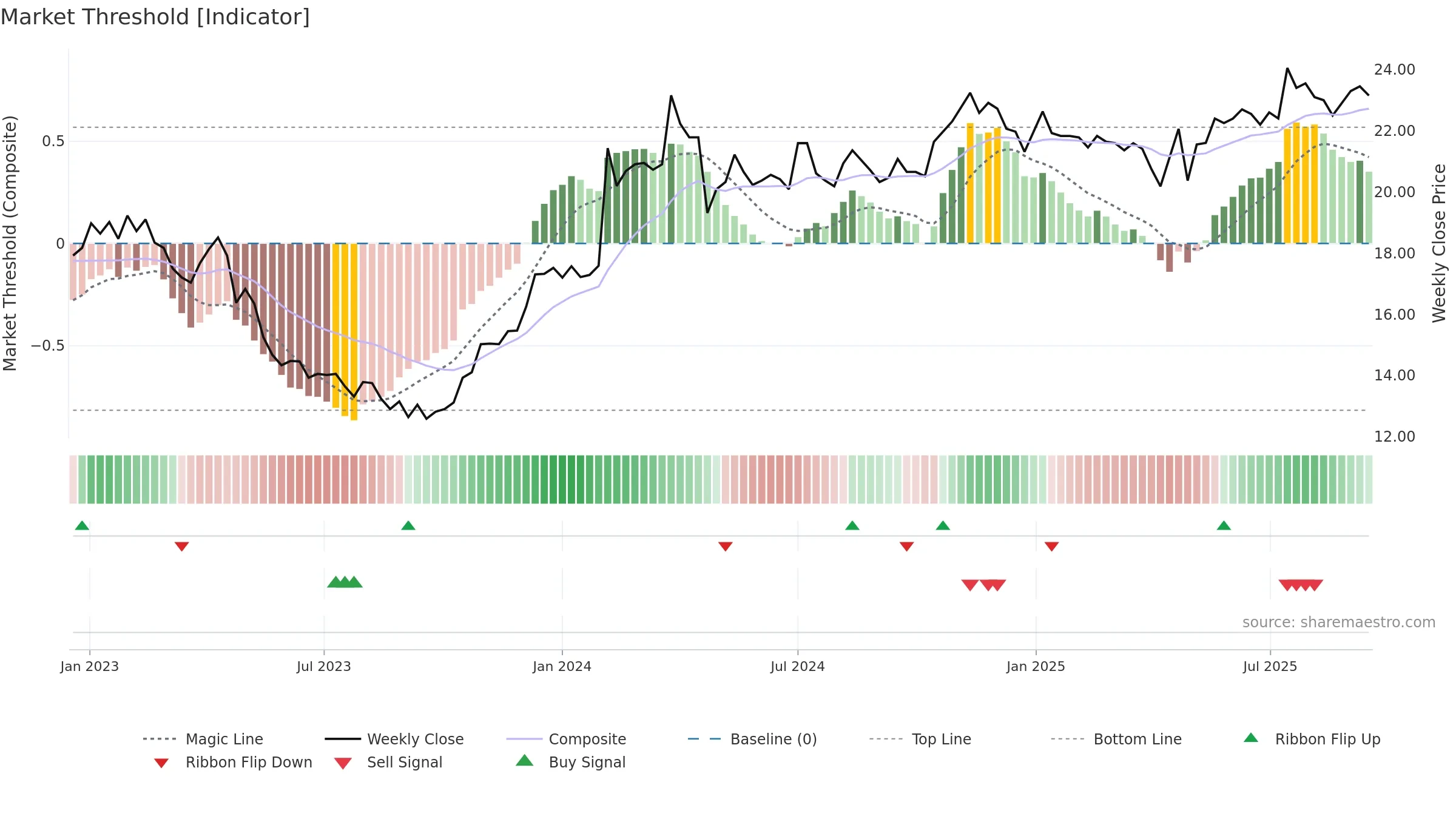Click the orange extreme-low bars in July 2023
Viewport: 1456px width, 819px height.
coord(345,331)
